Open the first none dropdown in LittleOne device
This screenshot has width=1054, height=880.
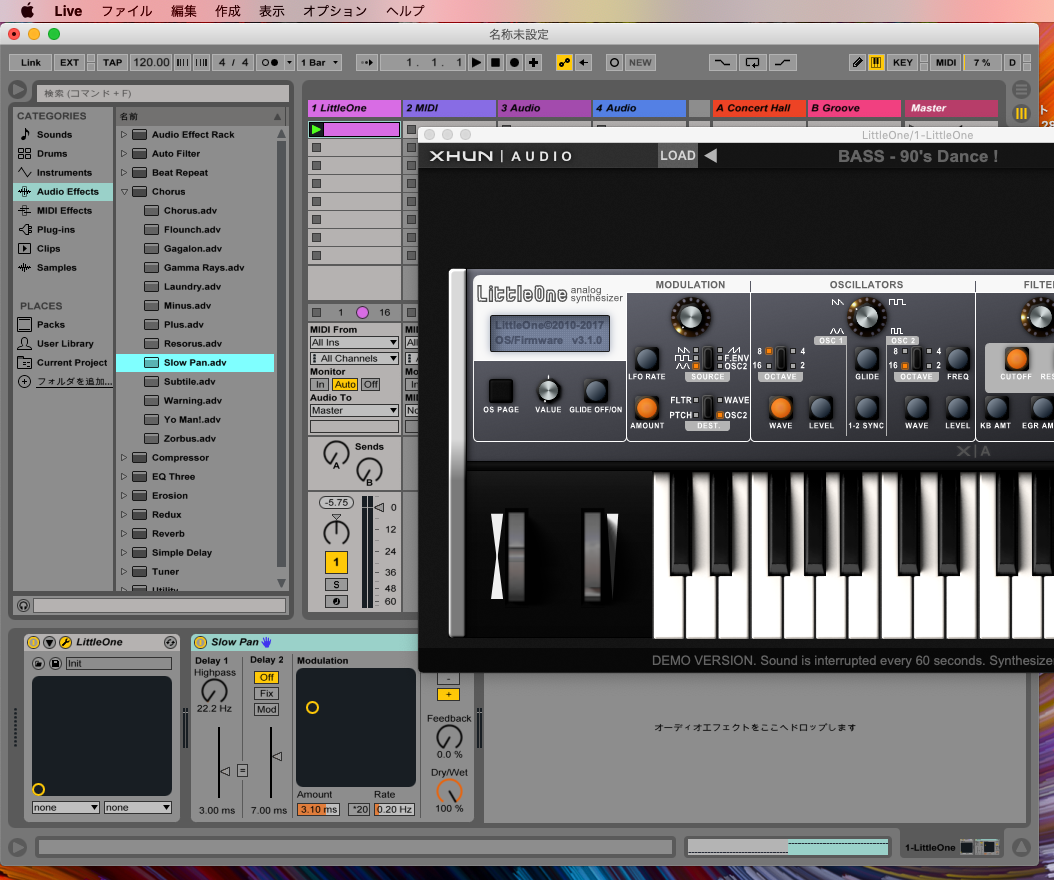(x=66, y=807)
